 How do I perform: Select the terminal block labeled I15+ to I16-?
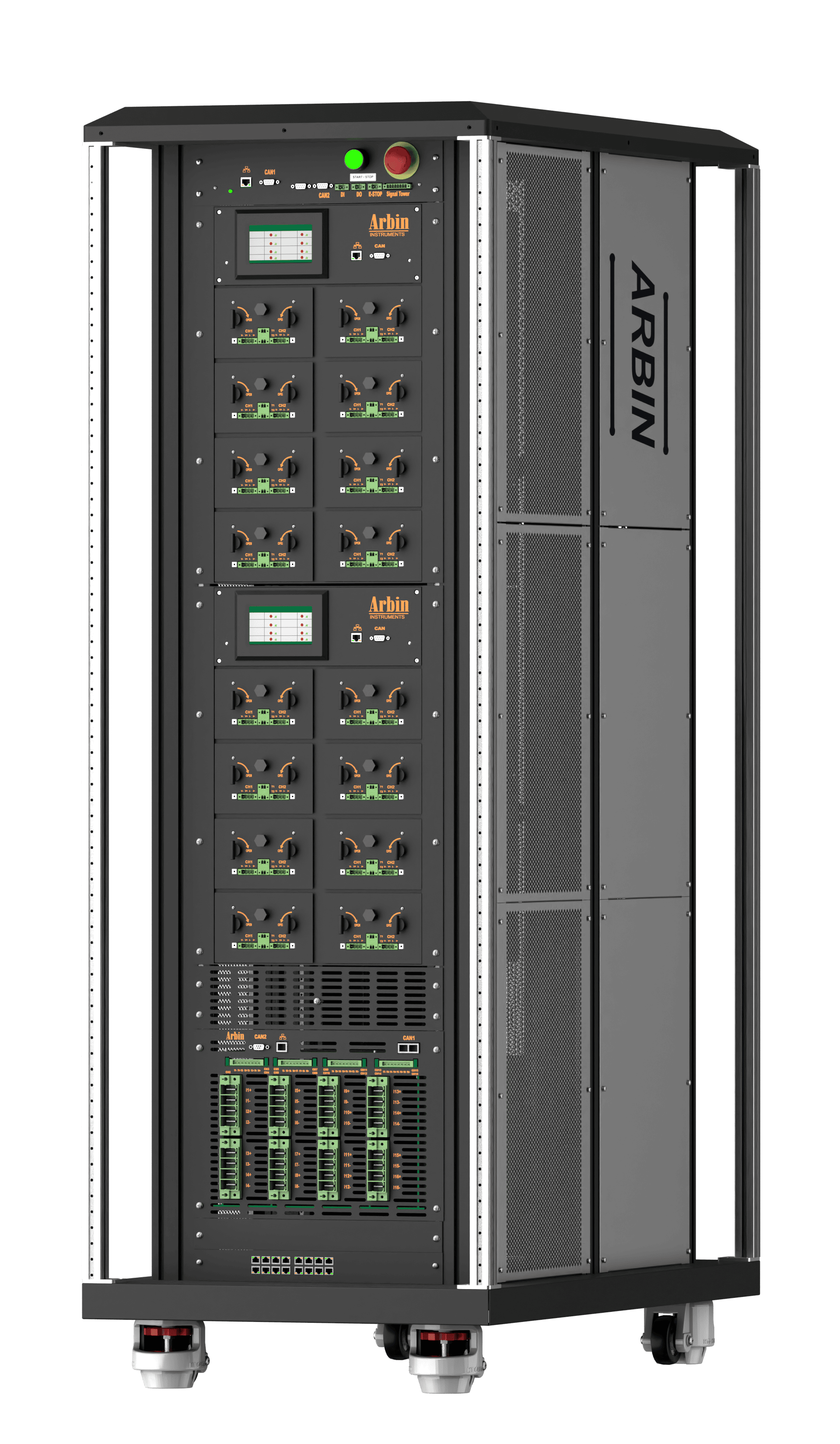click(378, 1171)
